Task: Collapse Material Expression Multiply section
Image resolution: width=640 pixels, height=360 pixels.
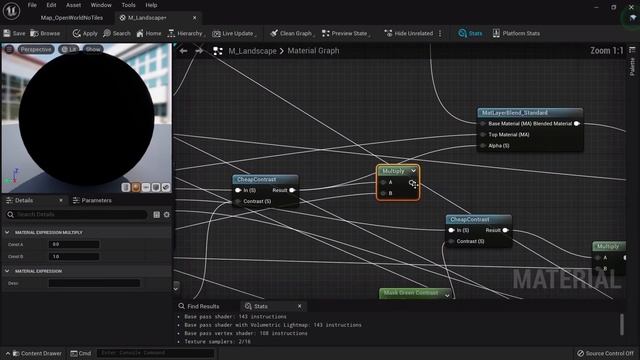Action: point(7,232)
